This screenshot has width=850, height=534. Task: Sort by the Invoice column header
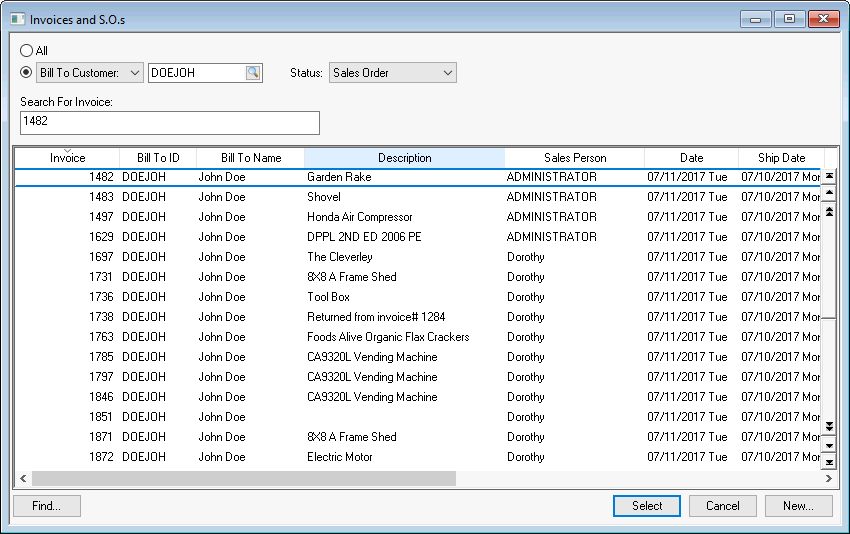[x=68, y=158]
